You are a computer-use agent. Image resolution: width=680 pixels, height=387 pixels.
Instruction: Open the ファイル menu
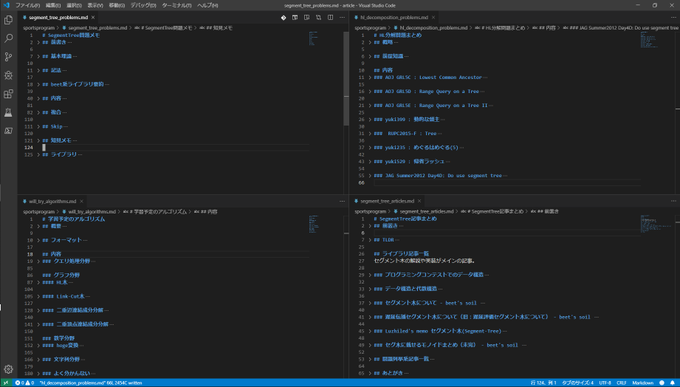click(x=28, y=5)
